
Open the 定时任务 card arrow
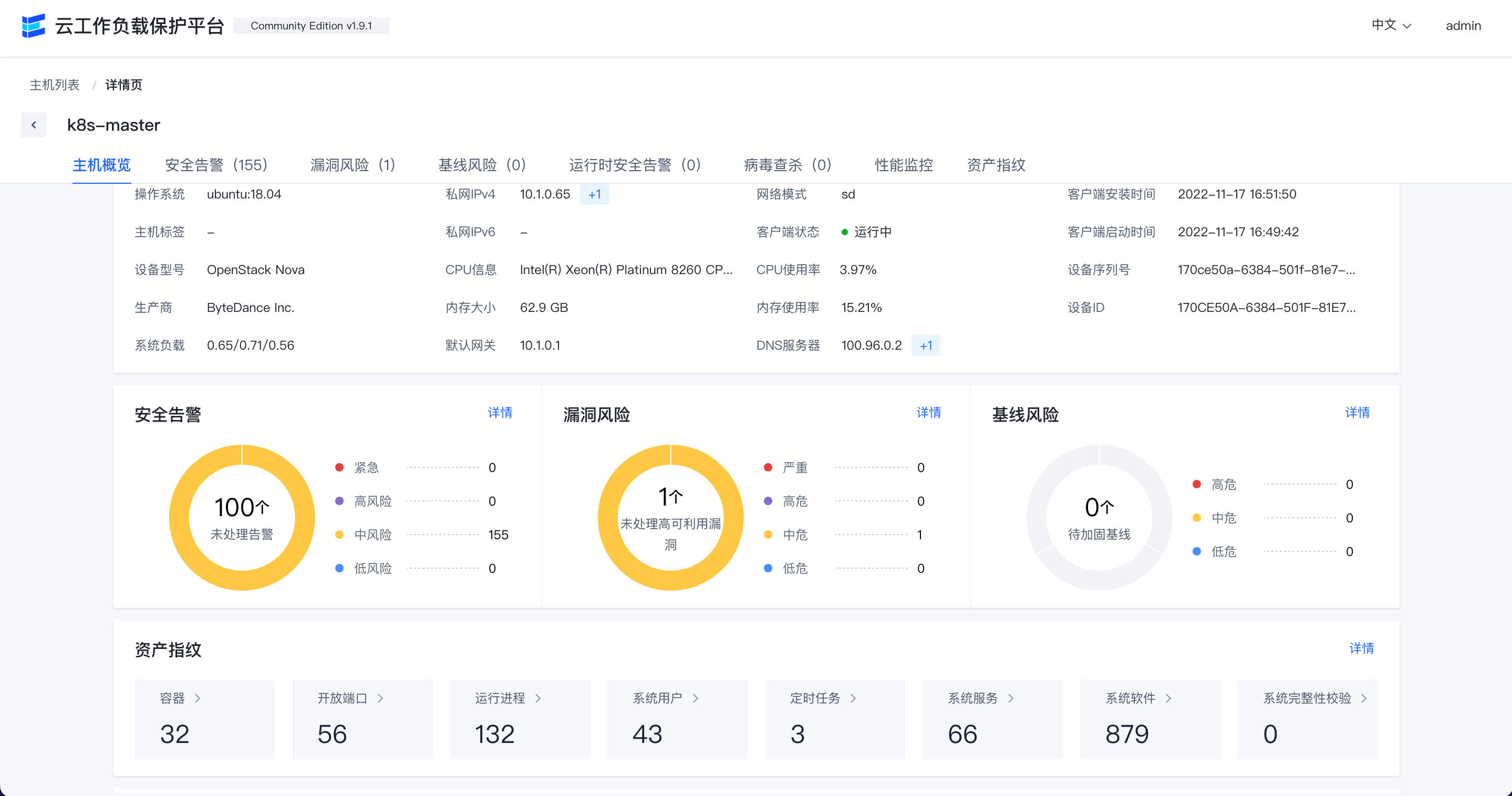click(x=853, y=698)
